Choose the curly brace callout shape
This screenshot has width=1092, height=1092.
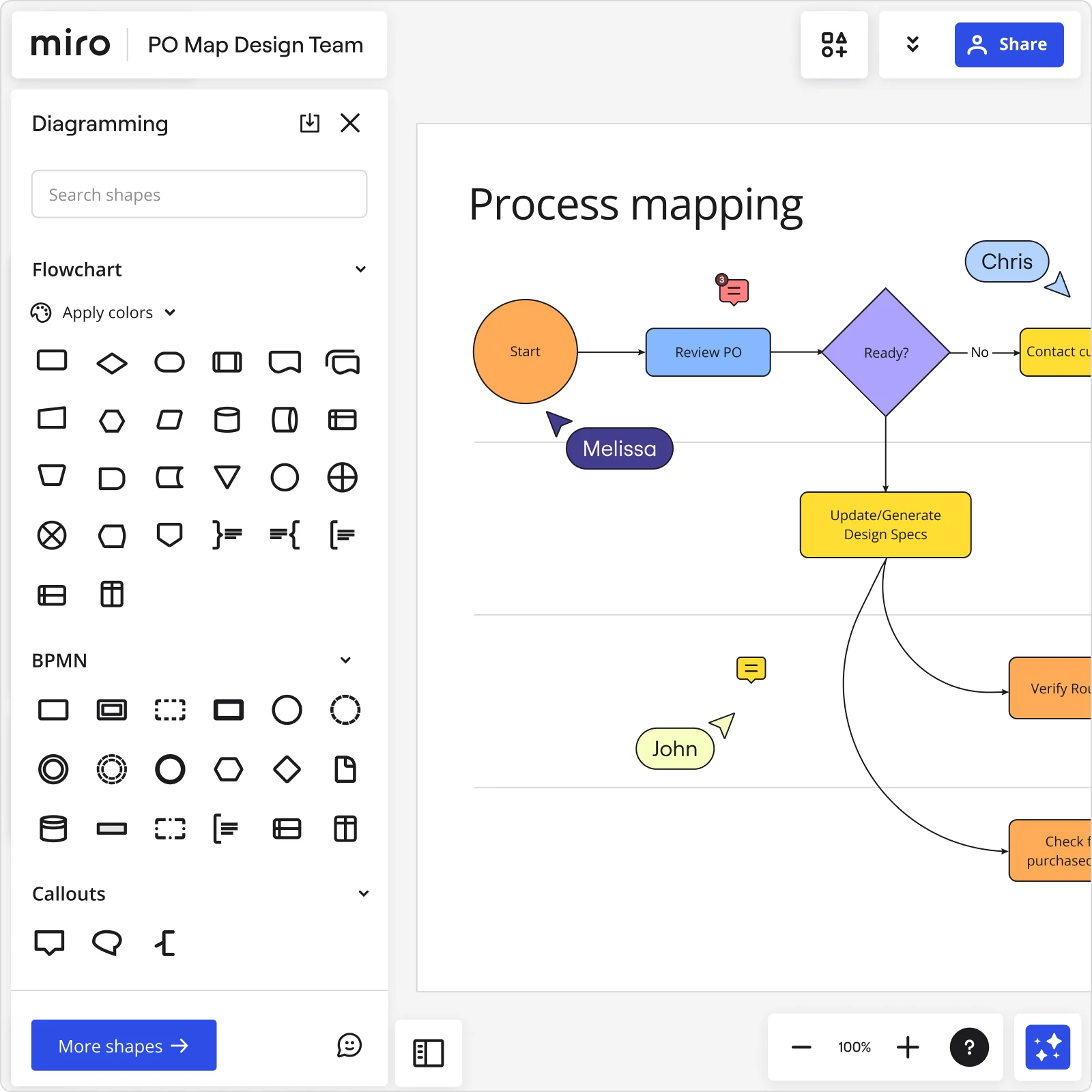165,943
